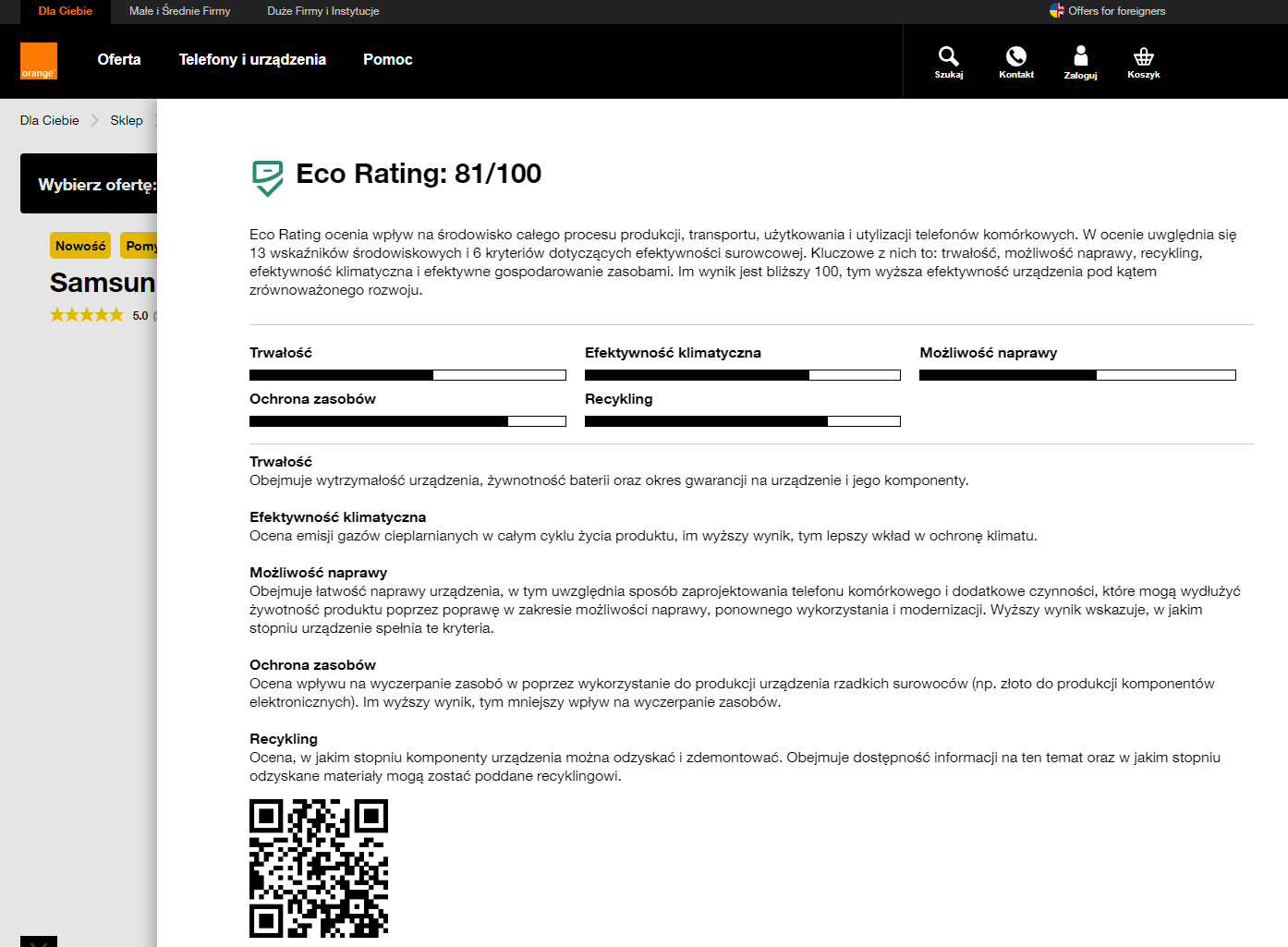The width and height of the screenshot is (1288, 947).
Task: Open the Oferta menu
Action: point(119,59)
